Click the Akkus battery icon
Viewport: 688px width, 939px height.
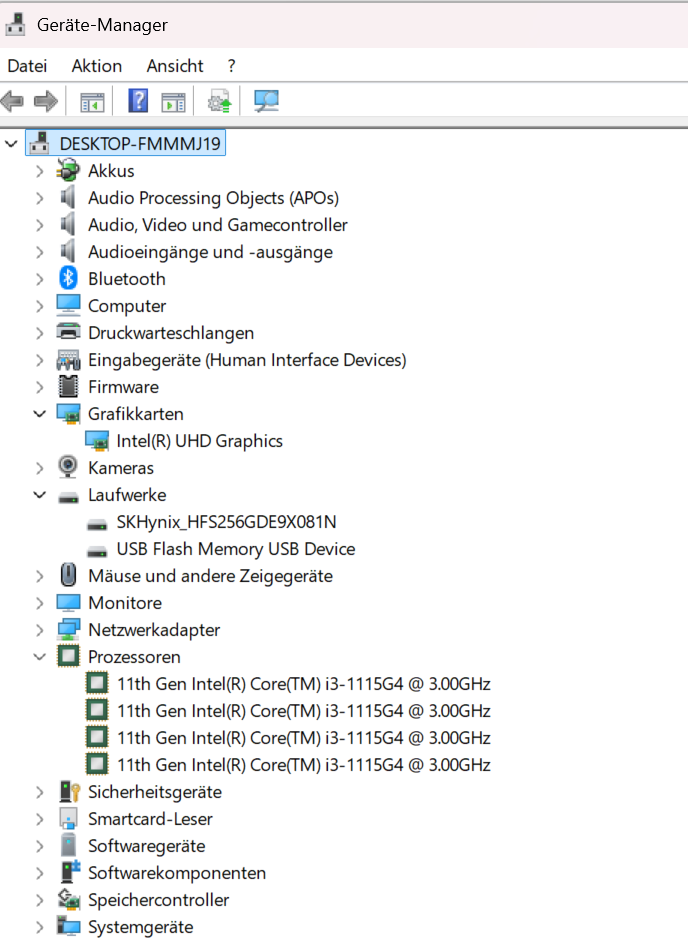[68, 171]
